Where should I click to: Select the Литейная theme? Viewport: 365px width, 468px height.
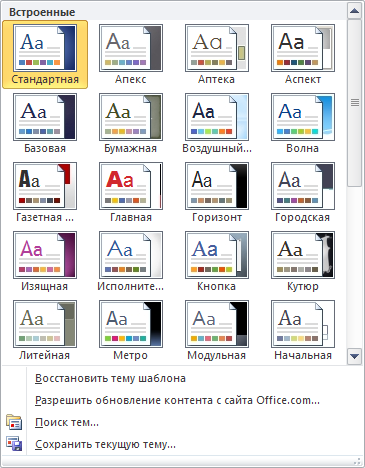click(x=45, y=331)
